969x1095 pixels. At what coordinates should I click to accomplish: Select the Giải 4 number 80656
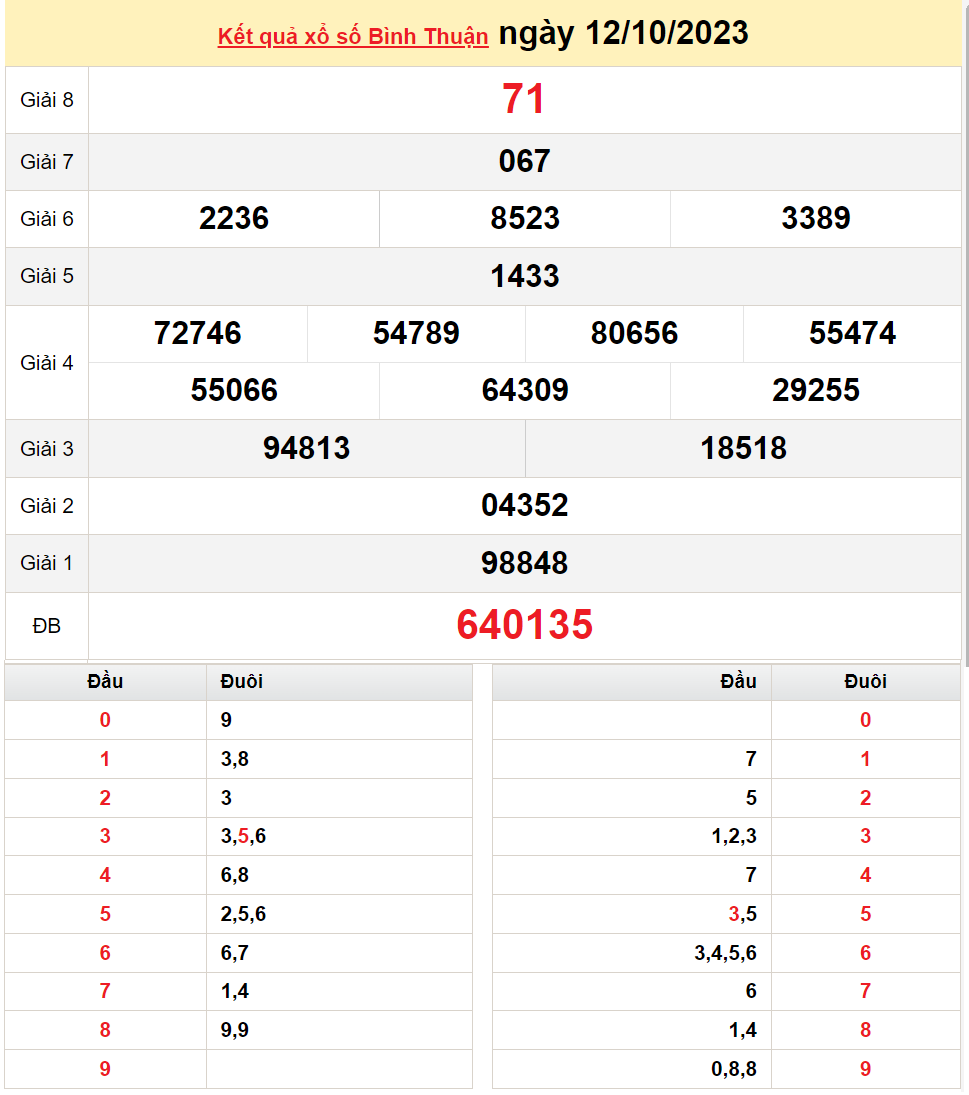click(634, 333)
